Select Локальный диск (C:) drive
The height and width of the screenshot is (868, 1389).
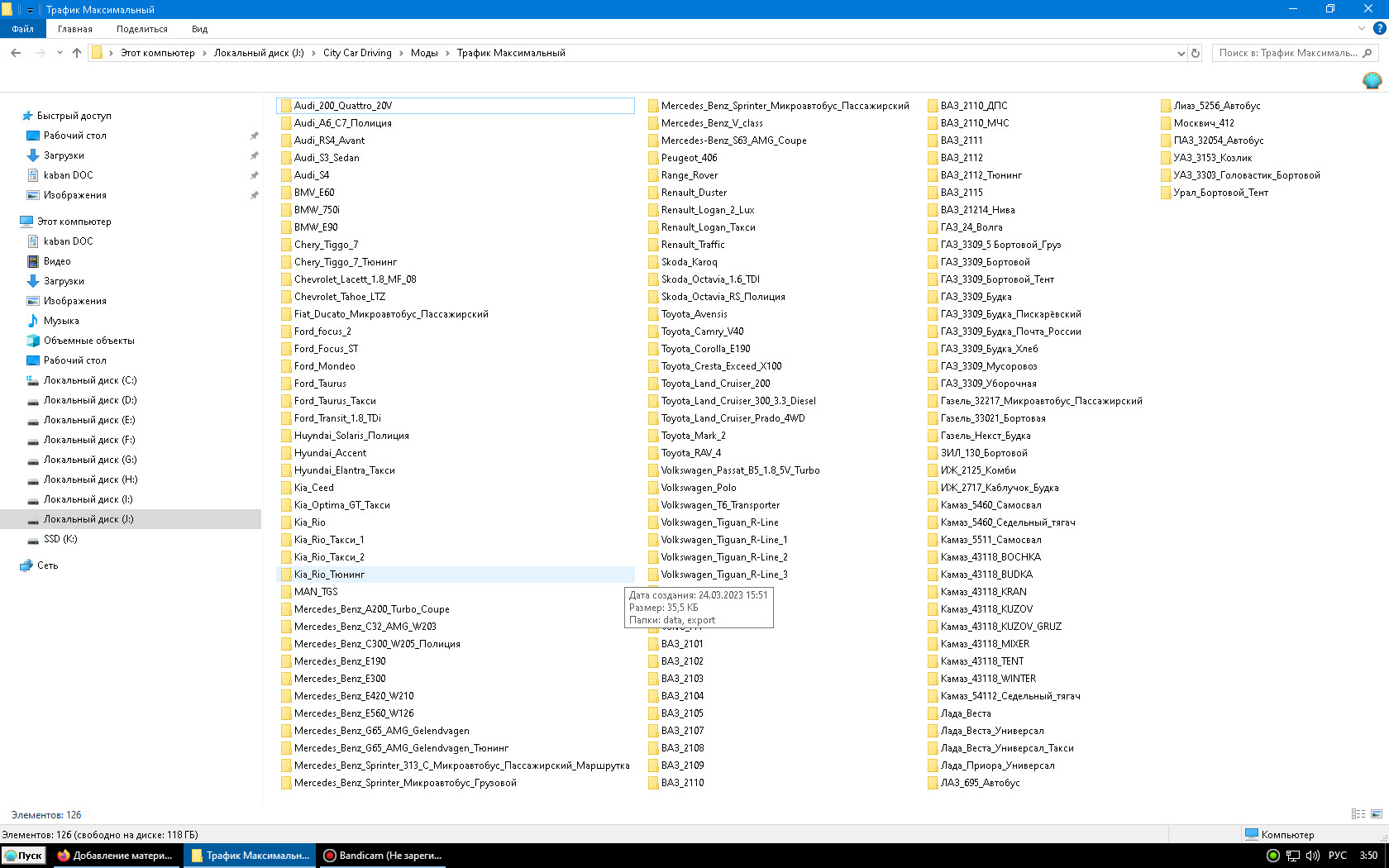click(x=90, y=380)
